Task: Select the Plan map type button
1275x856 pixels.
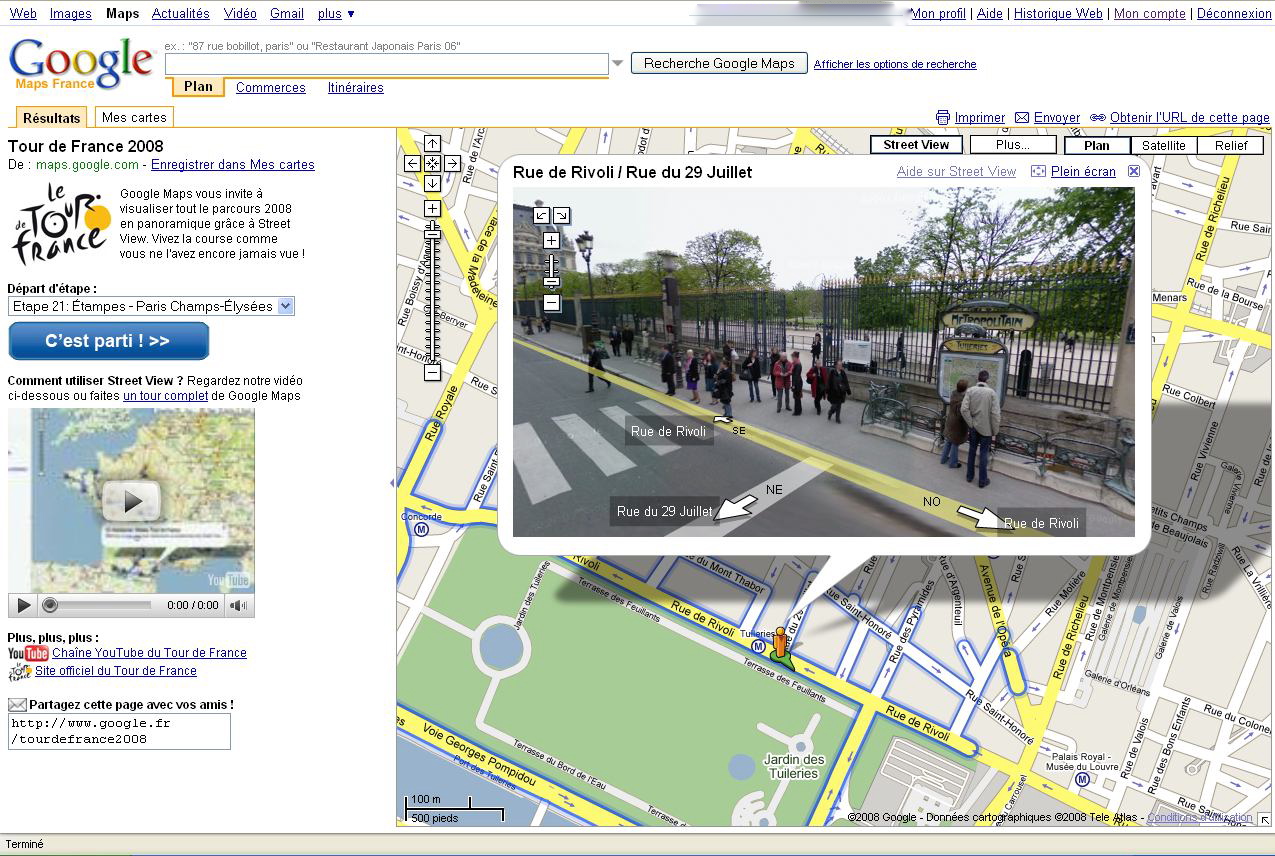Action: pos(1097,146)
